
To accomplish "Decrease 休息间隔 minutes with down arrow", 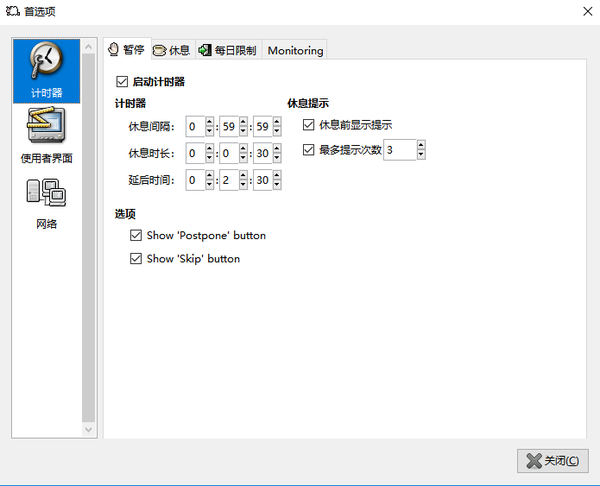I will pyautogui.click(x=243, y=131).
